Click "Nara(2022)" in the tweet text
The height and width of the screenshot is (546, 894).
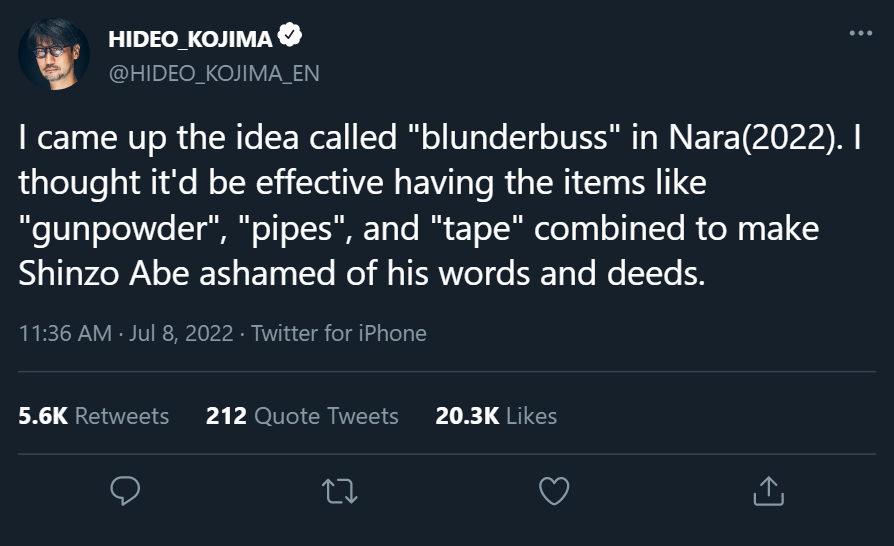[751, 137]
